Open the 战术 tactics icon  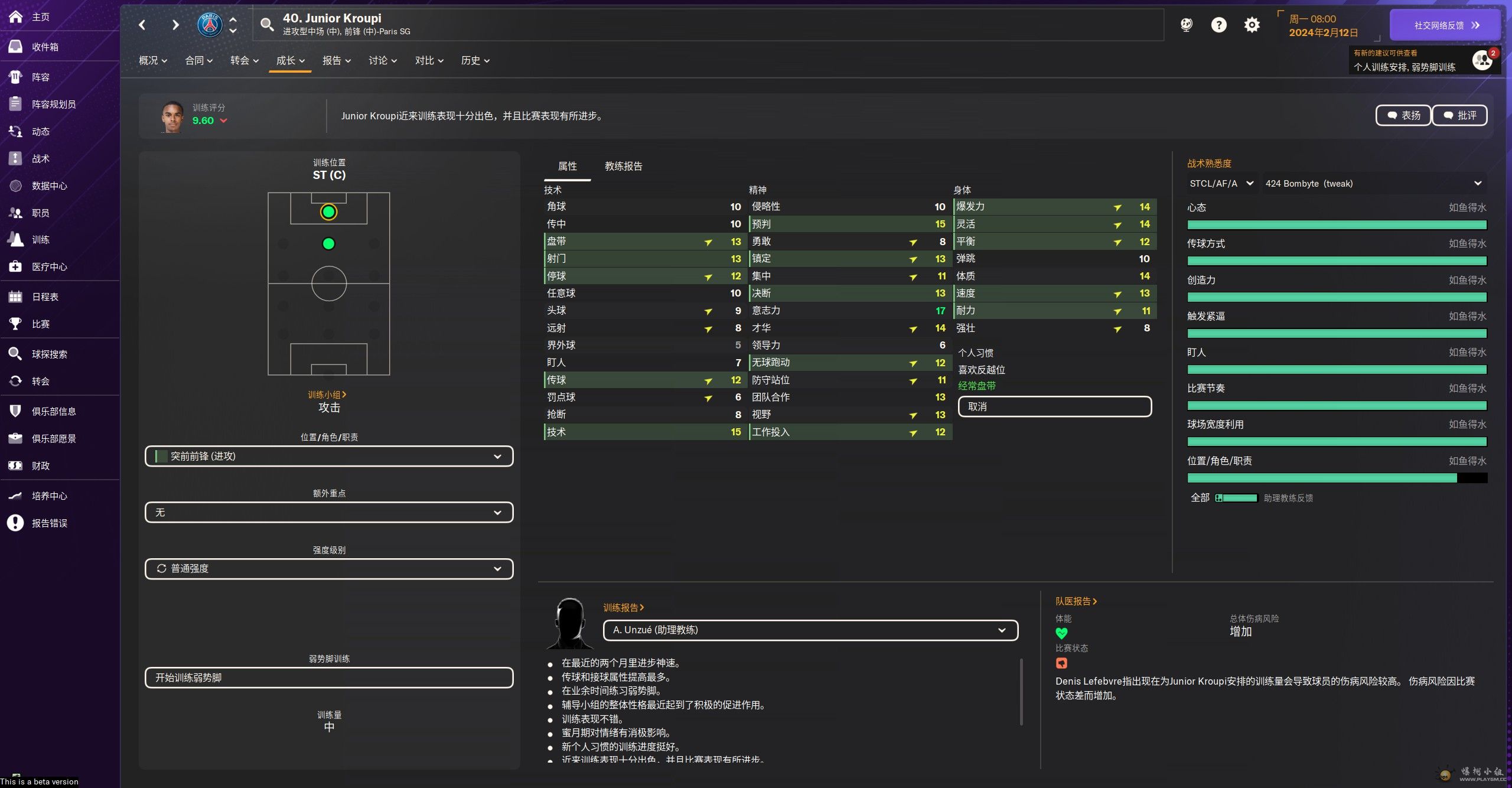click(16, 158)
